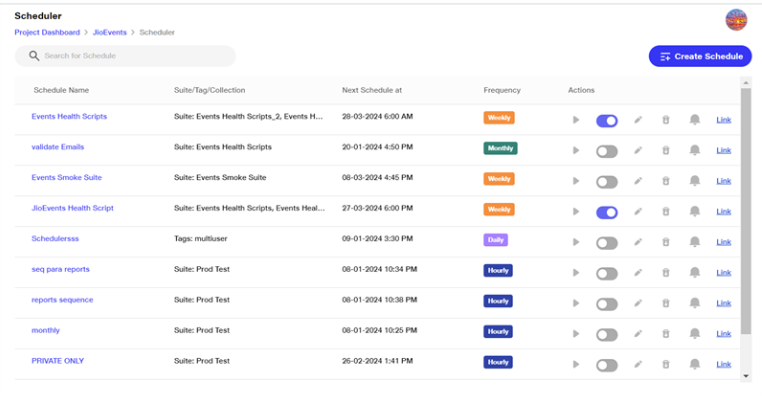Image resolution: width=762 pixels, height=396 pixels.
Task: Edit the Schedulersss schedule
Action: [x=638, y=242]
